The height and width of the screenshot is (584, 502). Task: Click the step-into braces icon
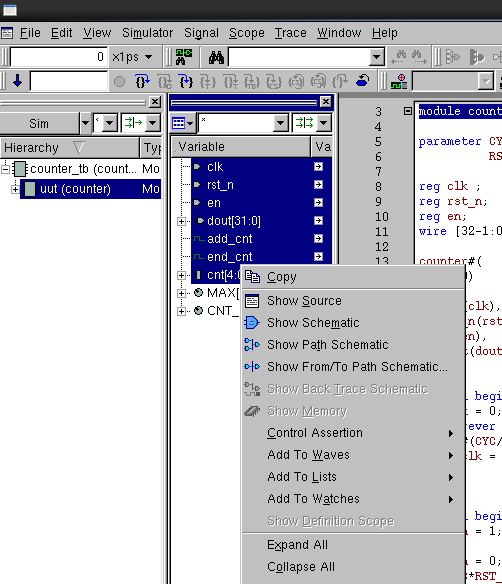coord(142,81)
